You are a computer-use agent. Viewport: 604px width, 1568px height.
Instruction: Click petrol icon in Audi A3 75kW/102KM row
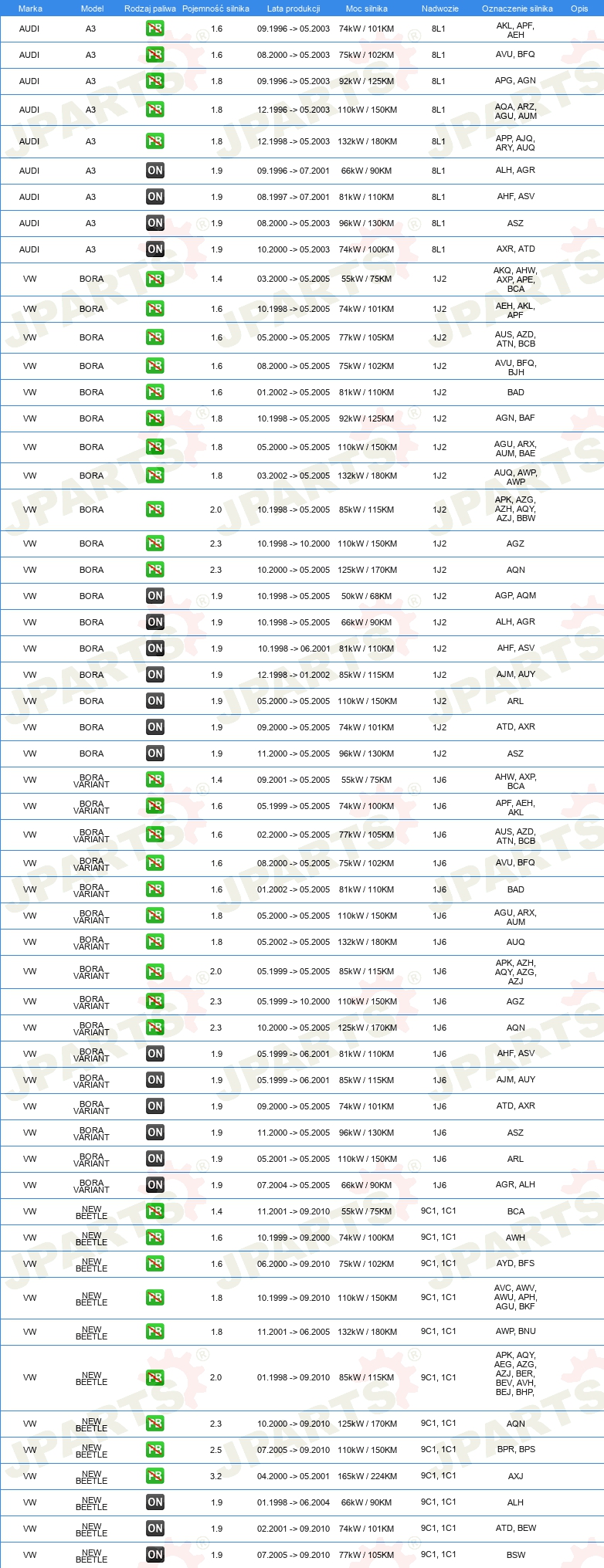(x=154, y=55)
